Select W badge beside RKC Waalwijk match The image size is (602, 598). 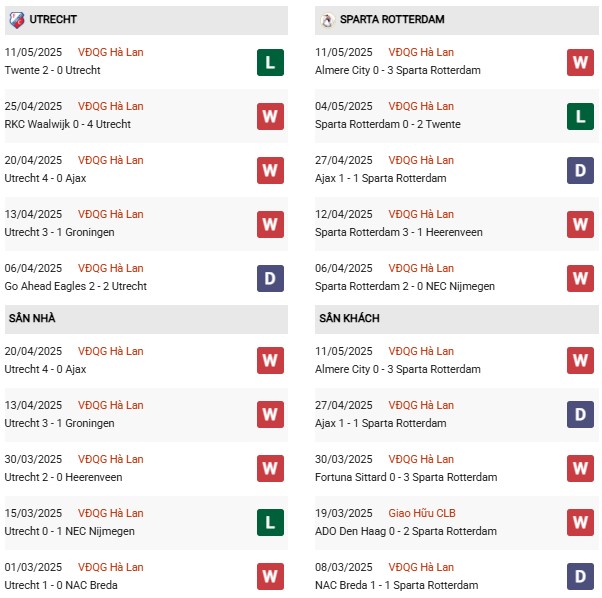[270, 116]
